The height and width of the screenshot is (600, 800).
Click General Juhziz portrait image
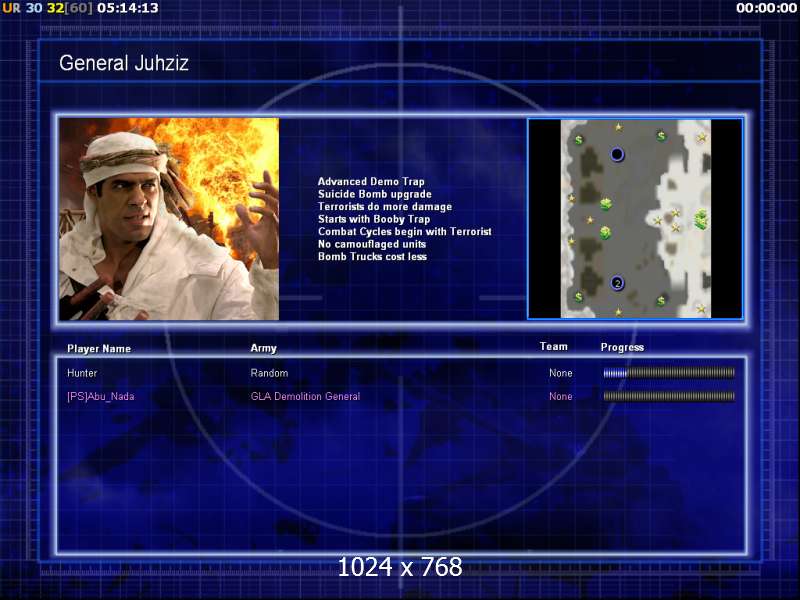tap(169, 219)
